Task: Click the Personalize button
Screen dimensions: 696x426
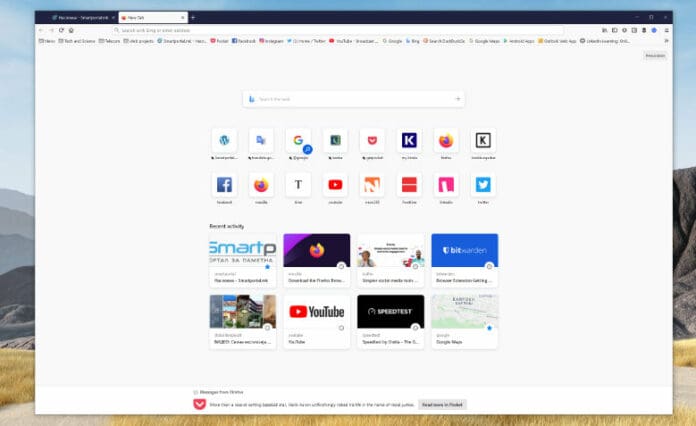Action: [654, 55]
